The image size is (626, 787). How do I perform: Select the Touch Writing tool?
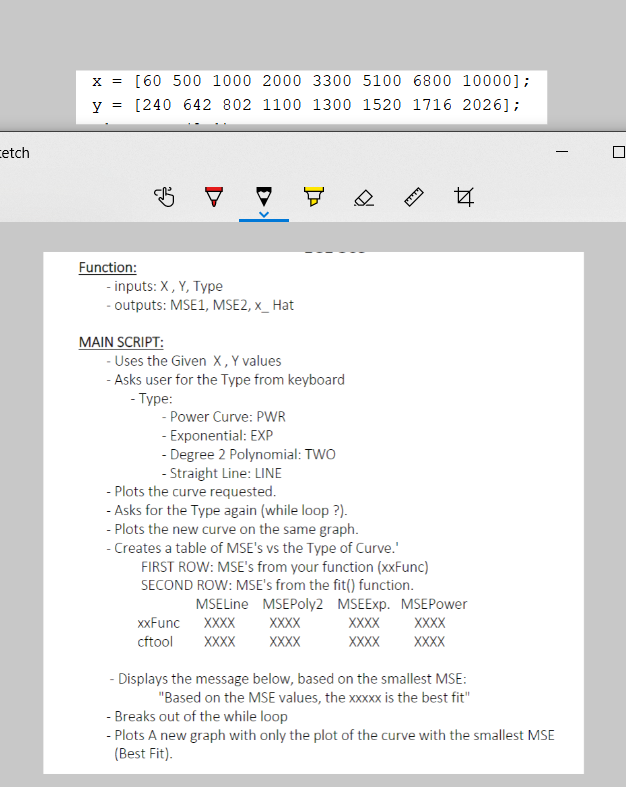pyautogui.click(x=164, y=197)
